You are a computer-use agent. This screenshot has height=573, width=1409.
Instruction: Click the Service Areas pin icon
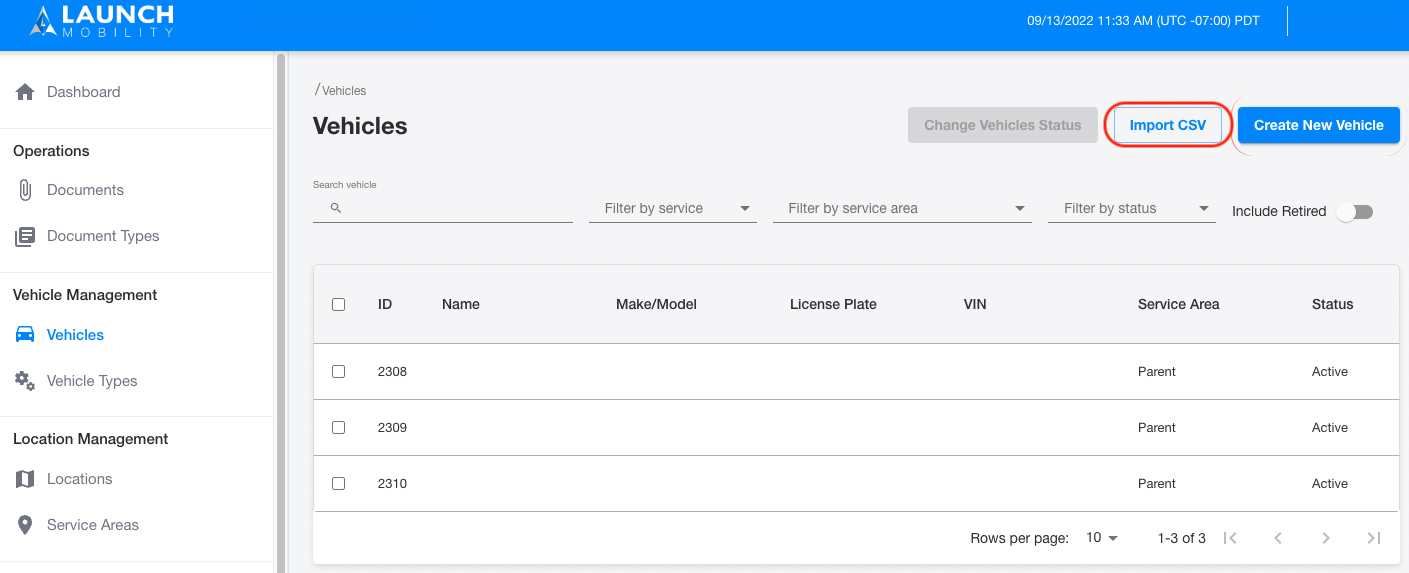25,525
